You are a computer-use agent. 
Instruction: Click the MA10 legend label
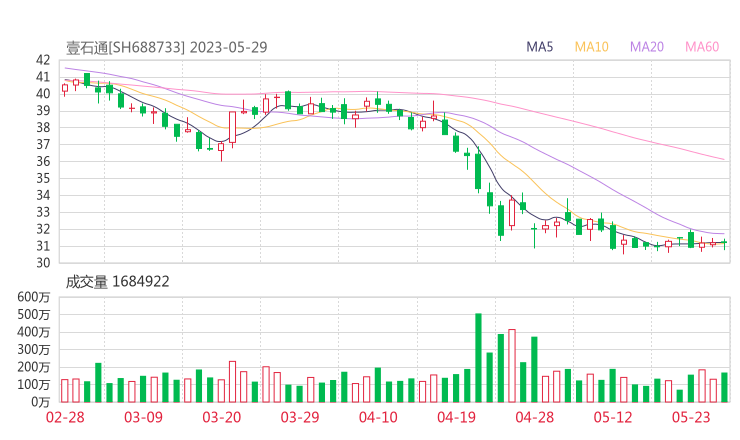click(591, 47)
